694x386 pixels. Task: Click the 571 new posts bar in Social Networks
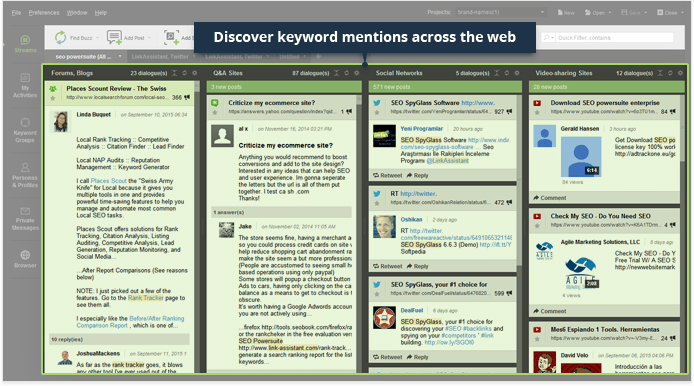(x=444, y=87)
